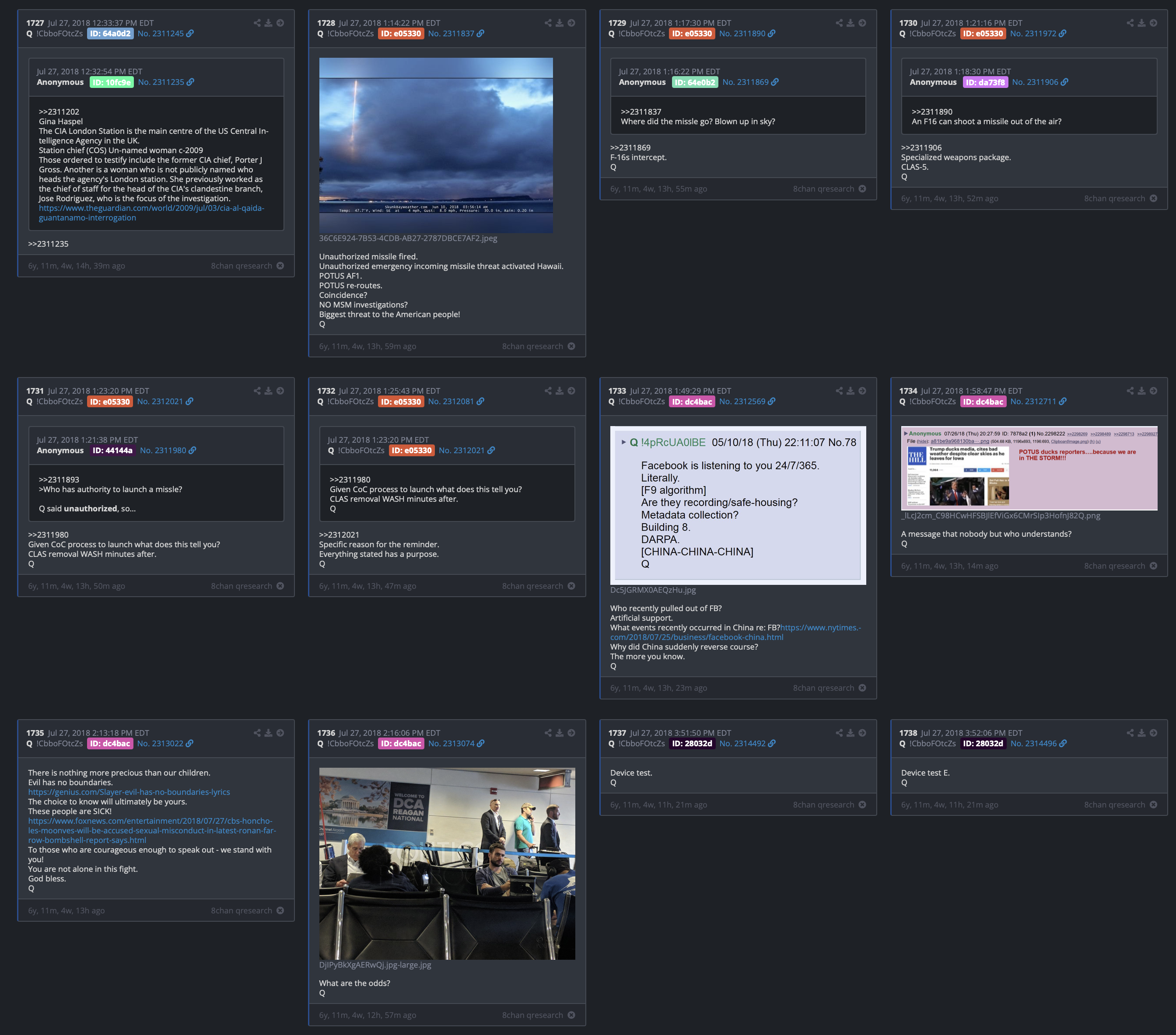Viewport: 1176px width, 1035px height.
Task: Click the >>2311235 reply reference in post 1727
Action: point(48,244)
